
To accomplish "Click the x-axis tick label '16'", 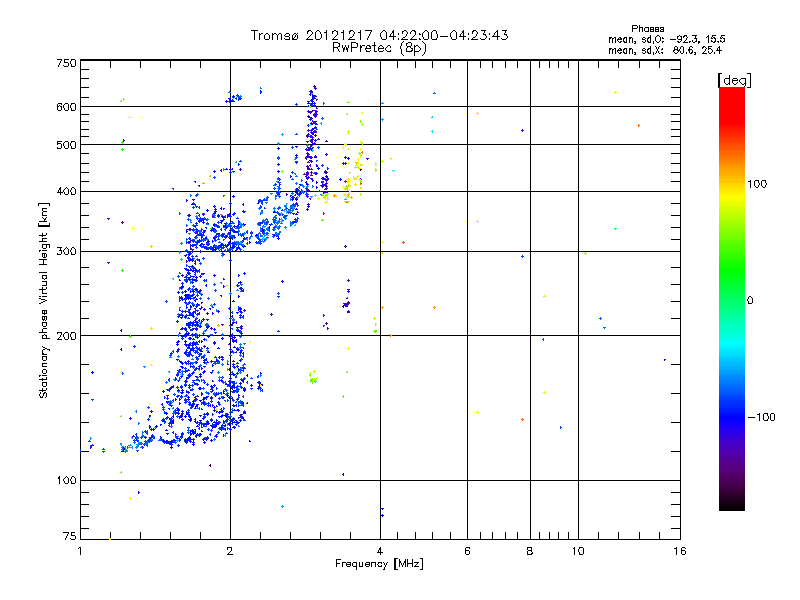I will [680, 551].
